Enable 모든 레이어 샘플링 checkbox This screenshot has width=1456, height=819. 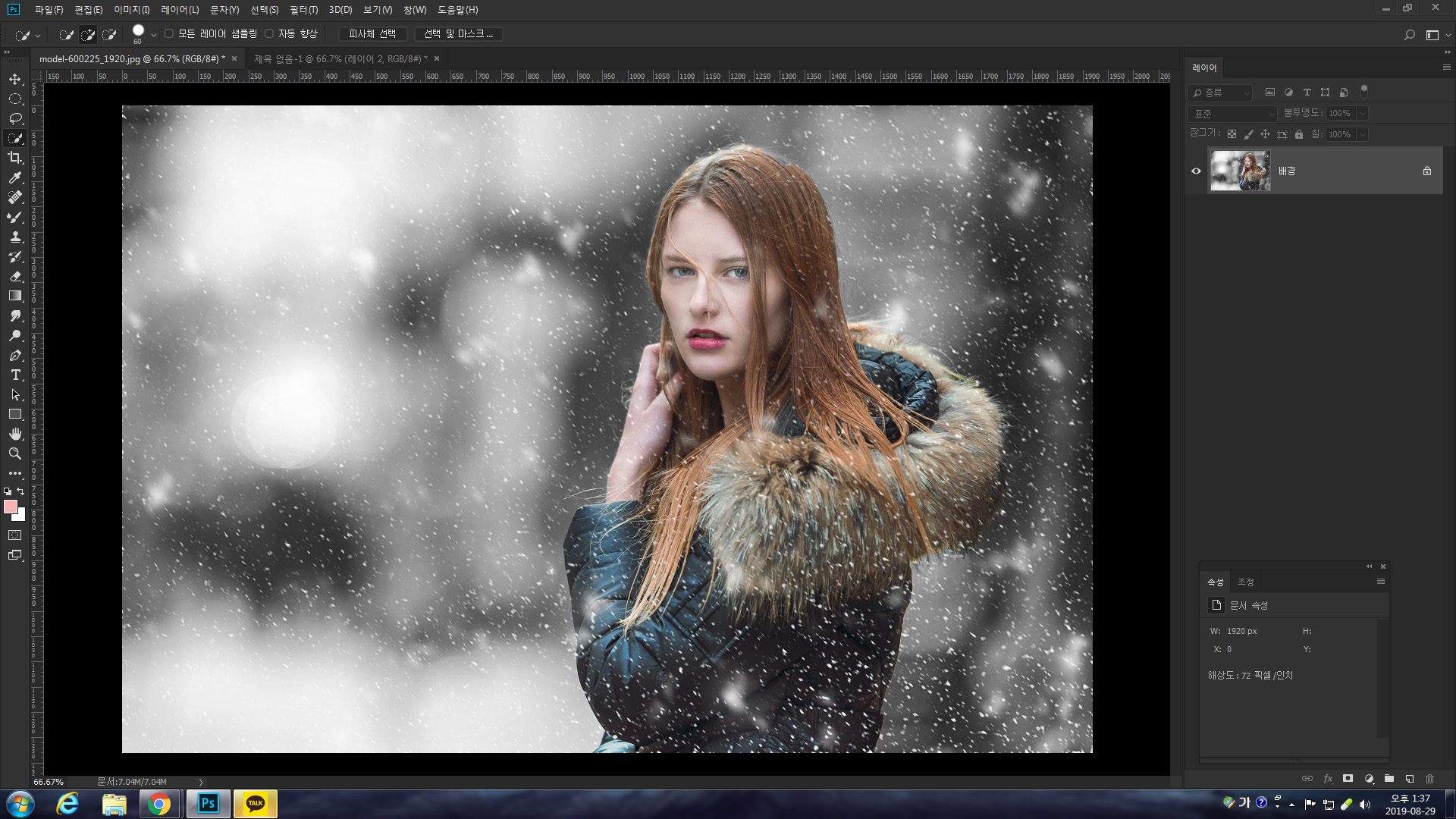click(x=169, y=34)
